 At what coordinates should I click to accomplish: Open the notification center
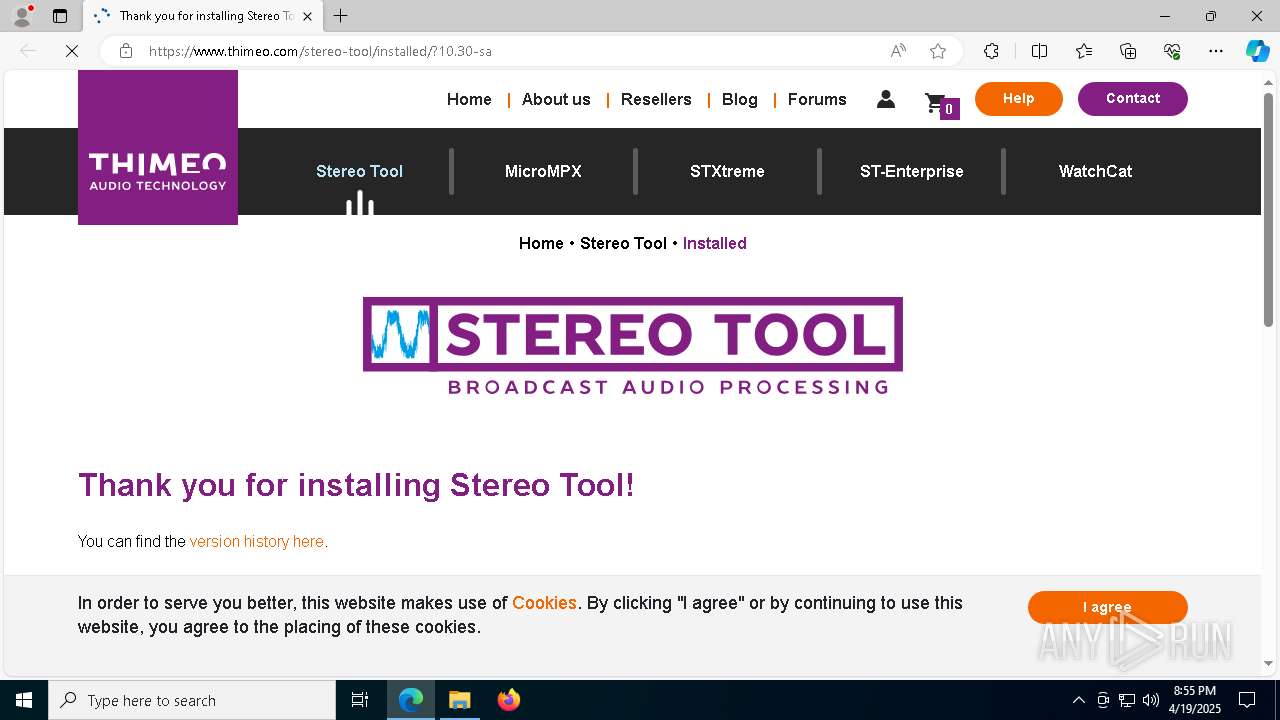click(1247, 700)
